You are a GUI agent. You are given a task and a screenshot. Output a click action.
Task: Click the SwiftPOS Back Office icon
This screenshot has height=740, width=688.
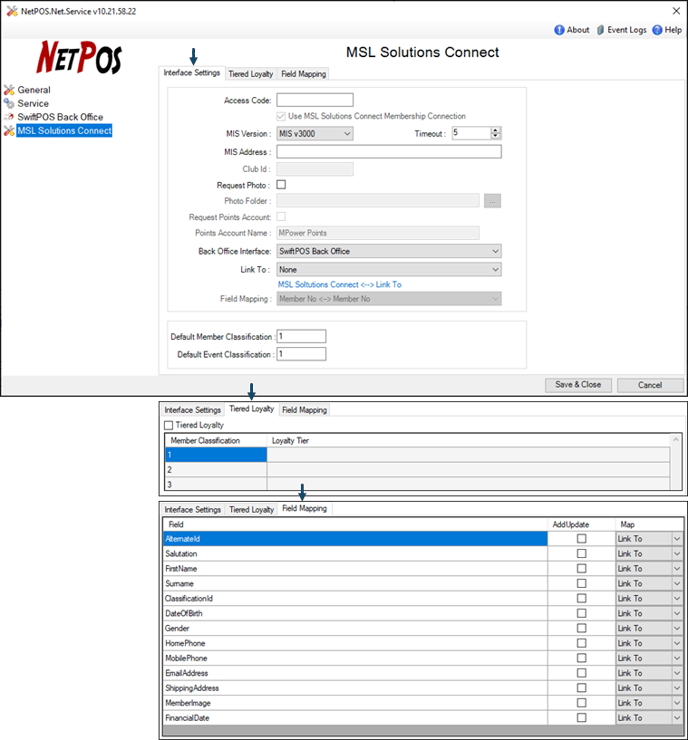click(9, 117)
